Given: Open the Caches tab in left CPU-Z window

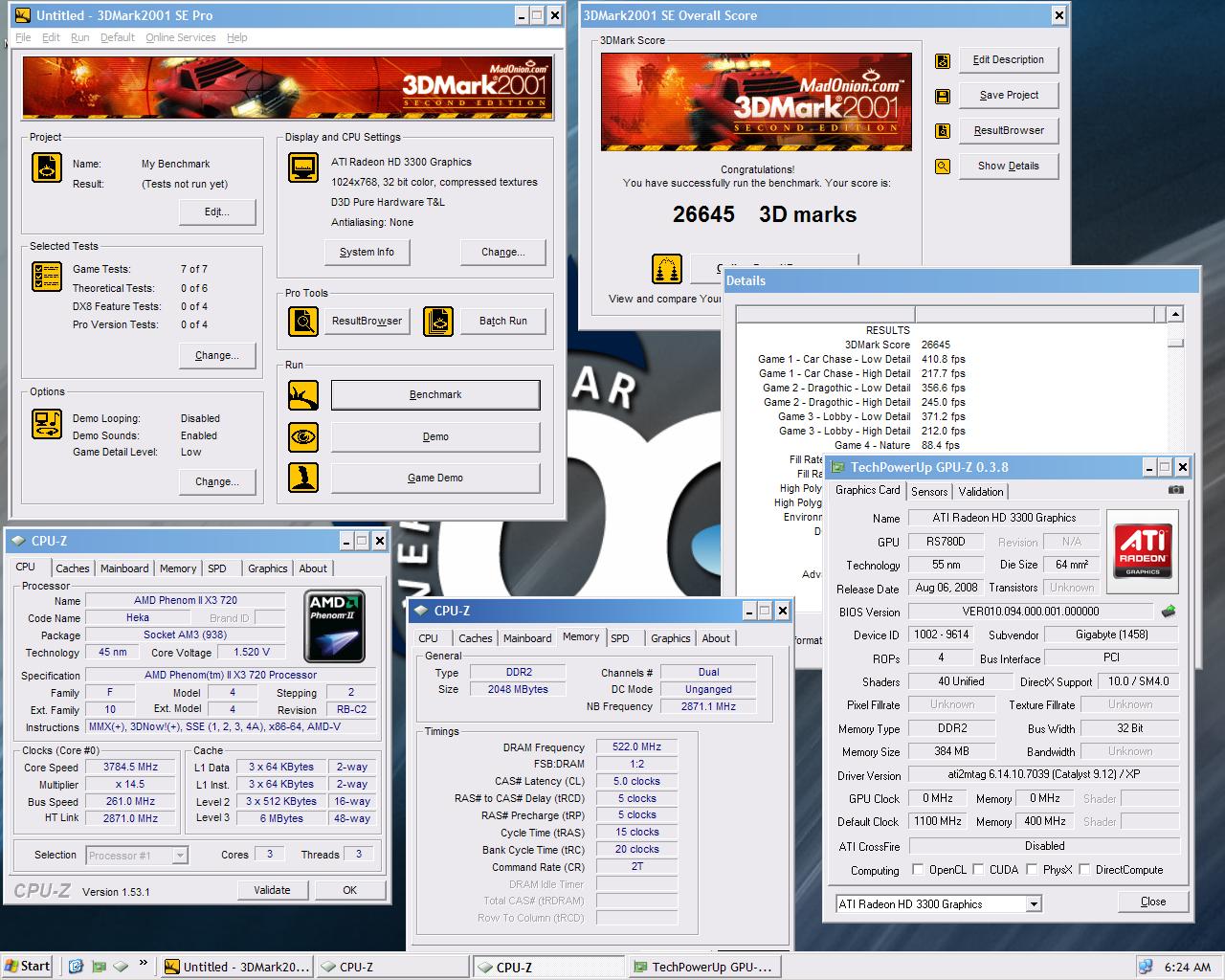Looking at the screenshot, I should tap(72, 568).
